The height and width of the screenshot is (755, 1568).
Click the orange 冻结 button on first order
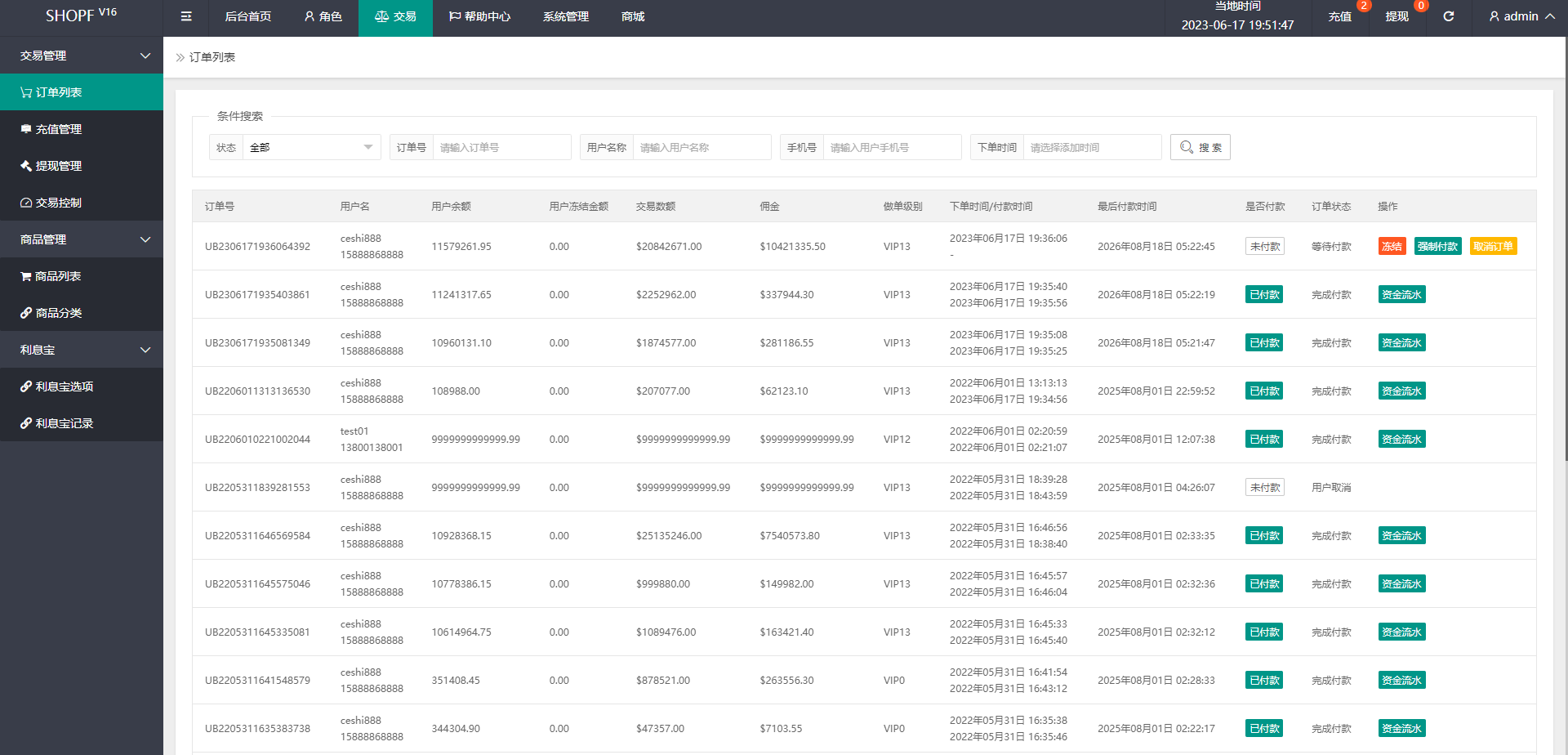1392,247
